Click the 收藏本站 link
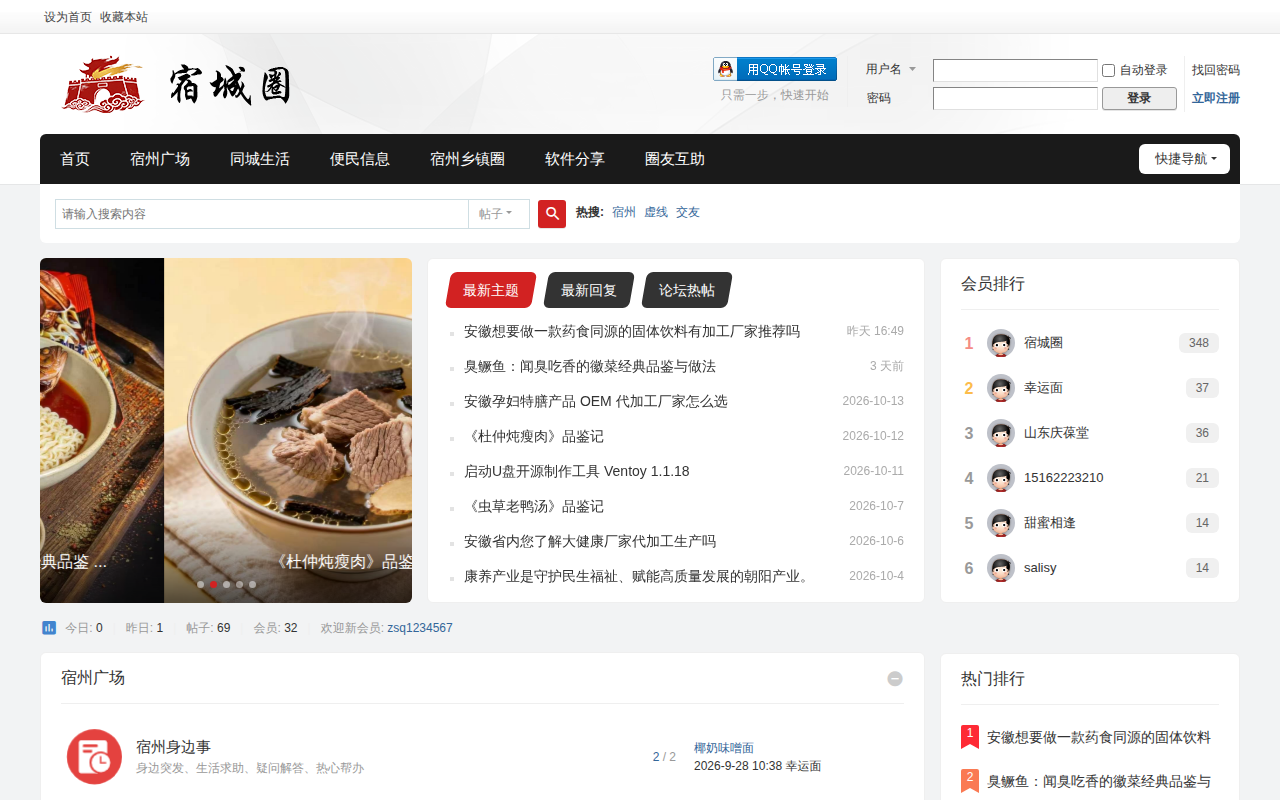1280x800 pixels. (x=124, y=17)
